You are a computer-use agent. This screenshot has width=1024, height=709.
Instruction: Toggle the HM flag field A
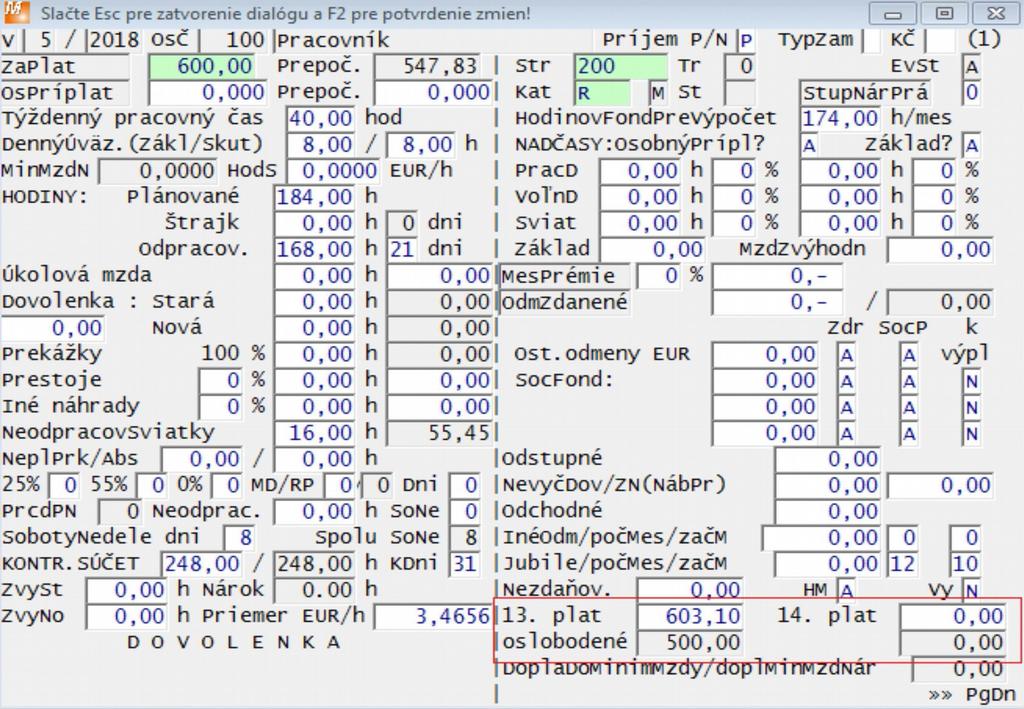(x=847, y=590)
